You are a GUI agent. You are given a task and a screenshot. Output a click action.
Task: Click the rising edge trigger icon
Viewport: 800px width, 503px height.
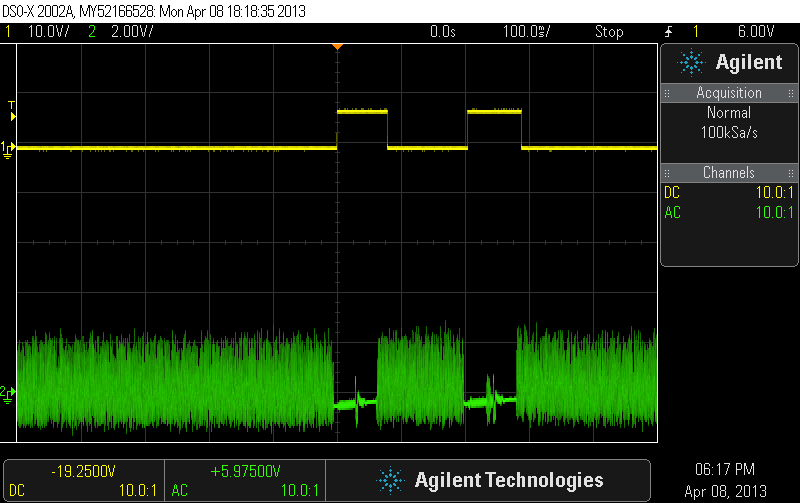pyautogui.click(x=666, y=31)
